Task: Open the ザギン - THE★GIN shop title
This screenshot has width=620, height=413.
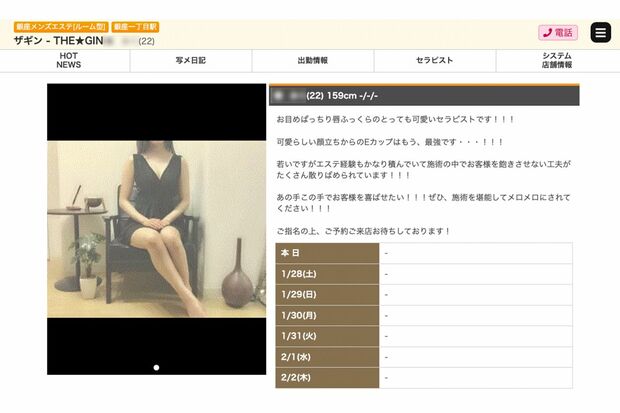Action: click(60, 40)
